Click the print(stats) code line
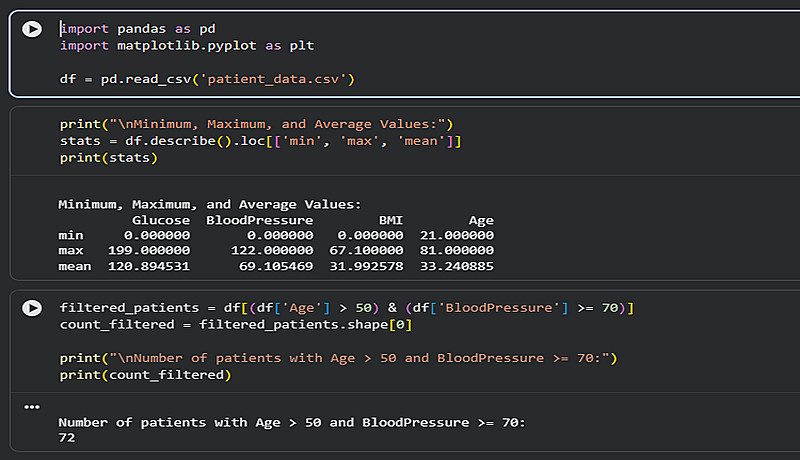This screenshot has width=800, height=460. tap(108, 157)
